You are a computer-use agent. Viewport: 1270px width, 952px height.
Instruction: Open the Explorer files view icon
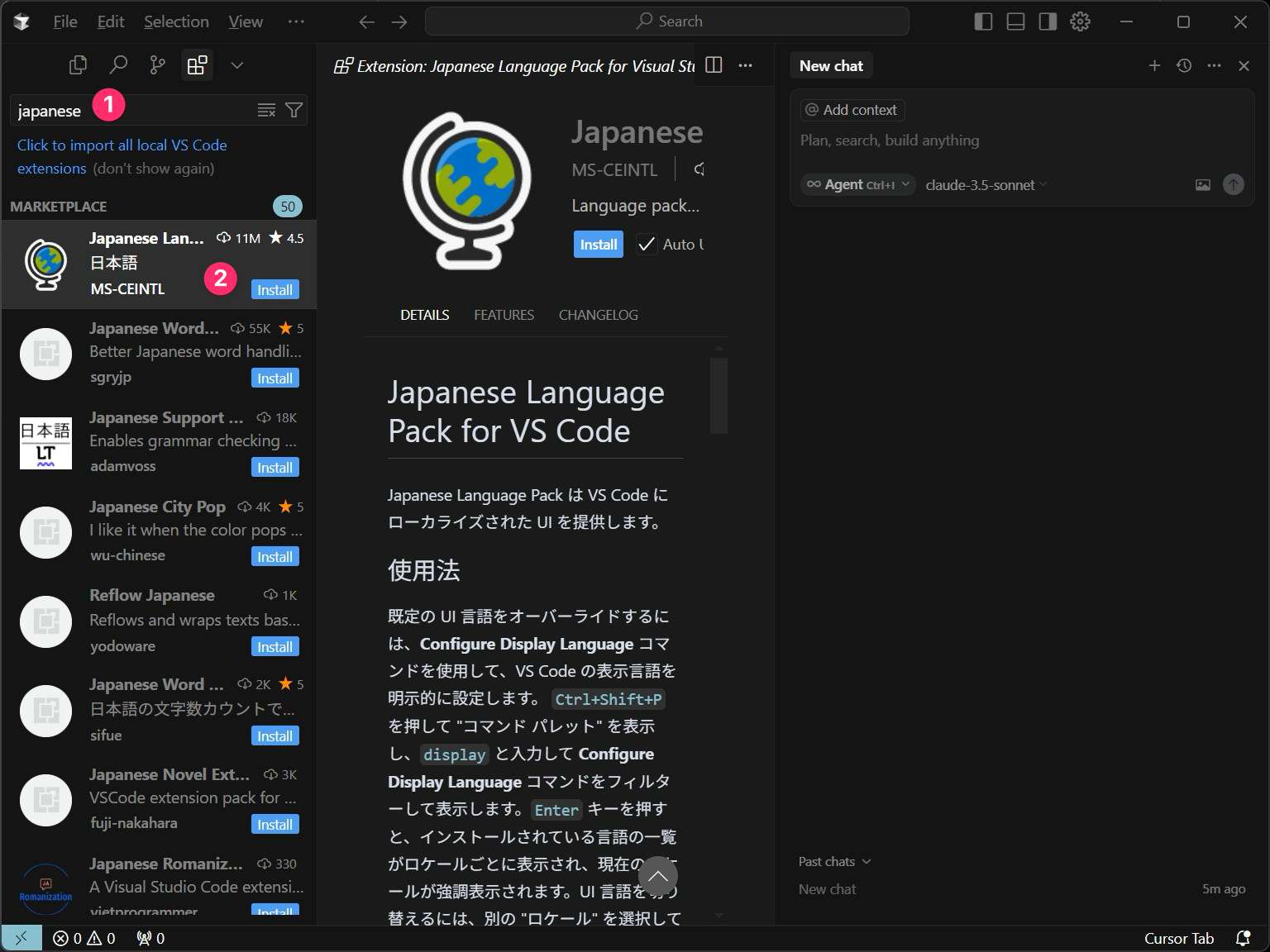click(x=78, y=65)
